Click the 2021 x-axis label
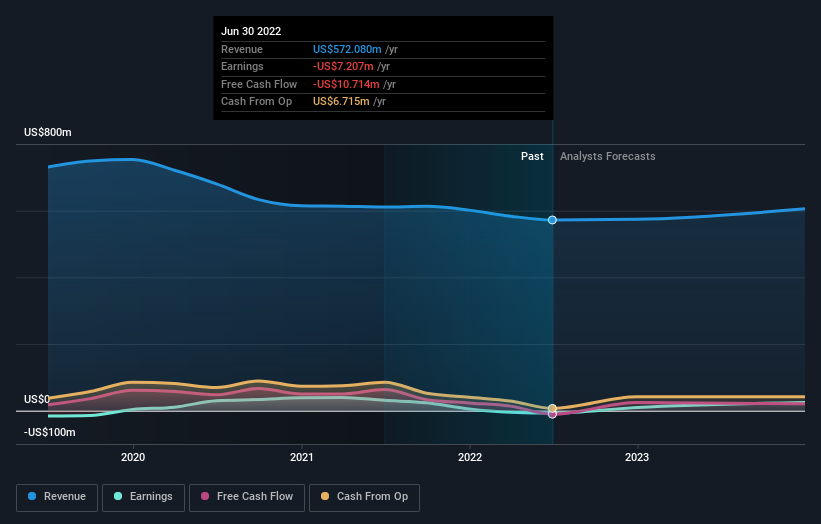 point(302,458)
